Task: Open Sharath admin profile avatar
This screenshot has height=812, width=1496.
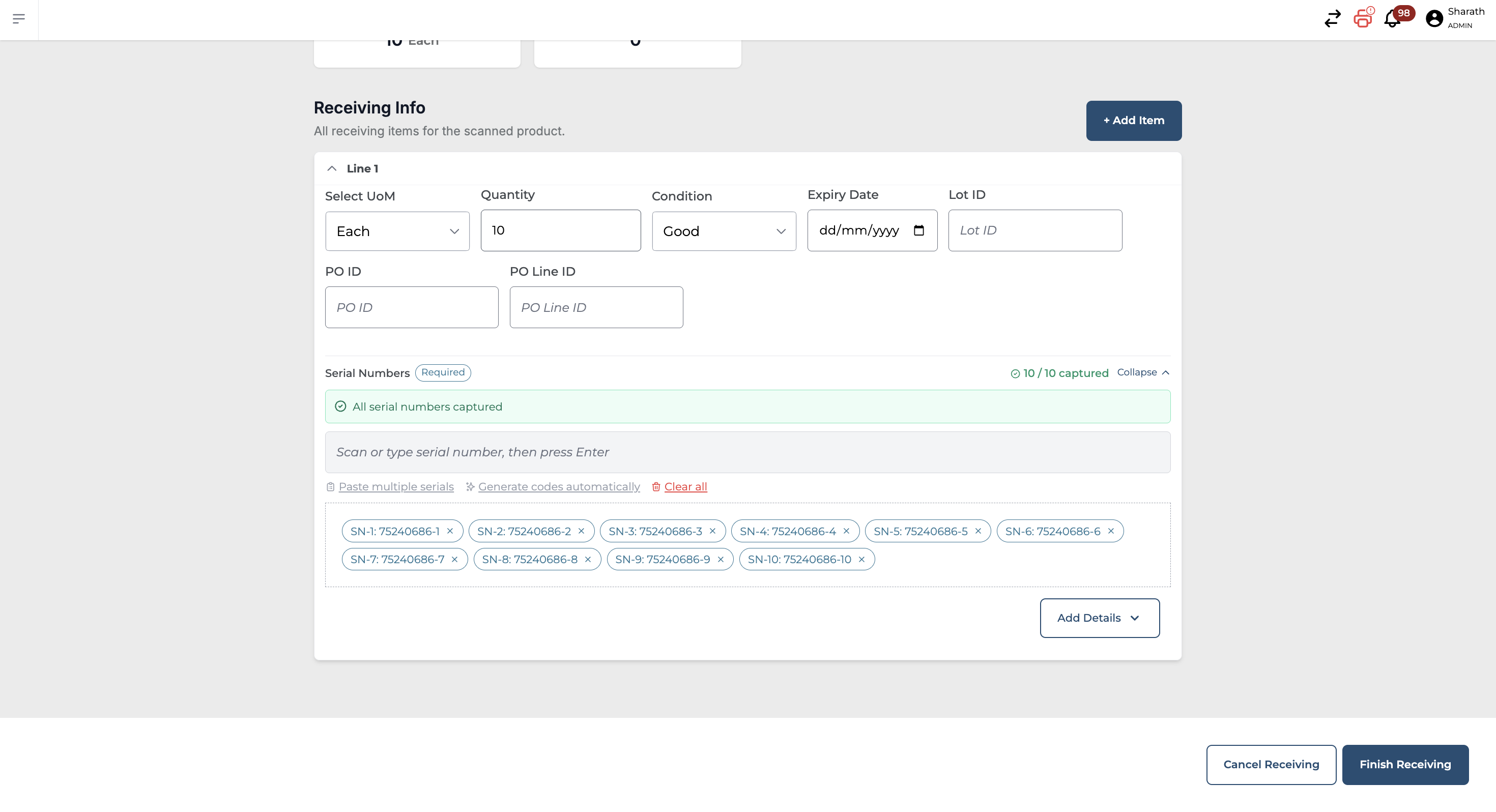Action: point(1434,19)
